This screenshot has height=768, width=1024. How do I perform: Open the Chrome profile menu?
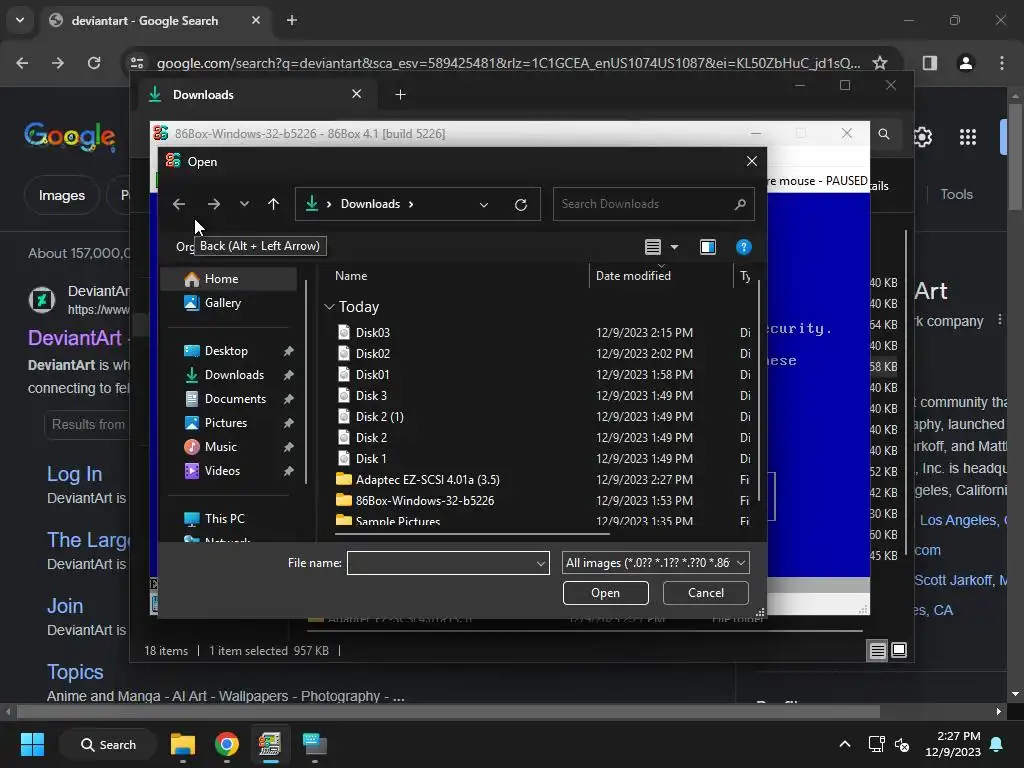[x=965, y=63]
